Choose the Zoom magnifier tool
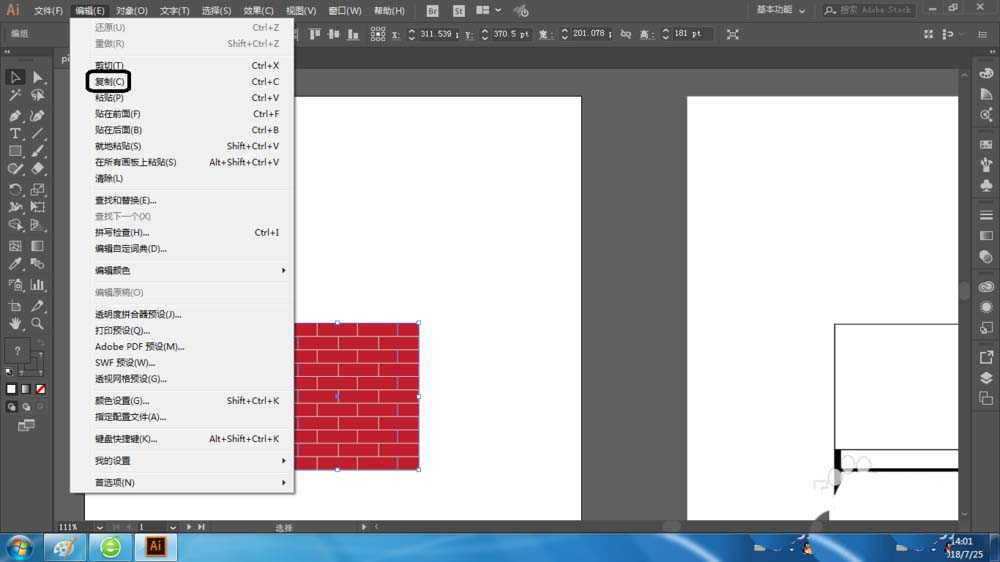The image size is (1000, 562). tap(37, 324)
